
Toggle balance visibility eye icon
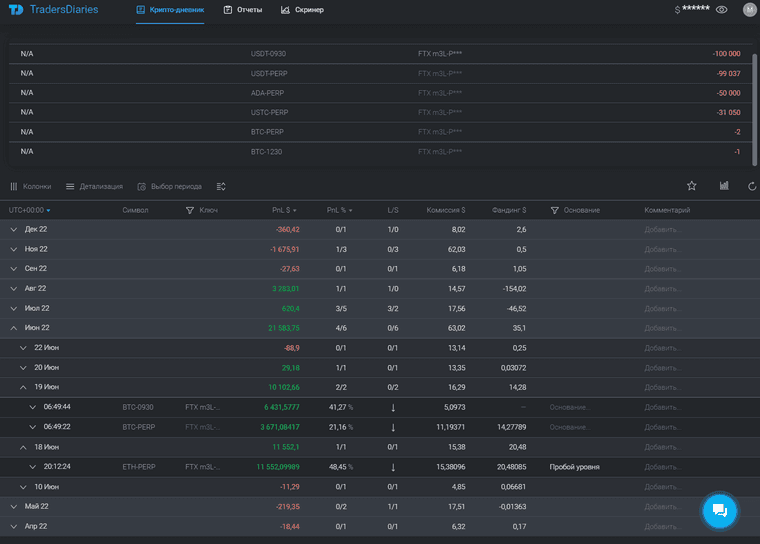[721, 10]
